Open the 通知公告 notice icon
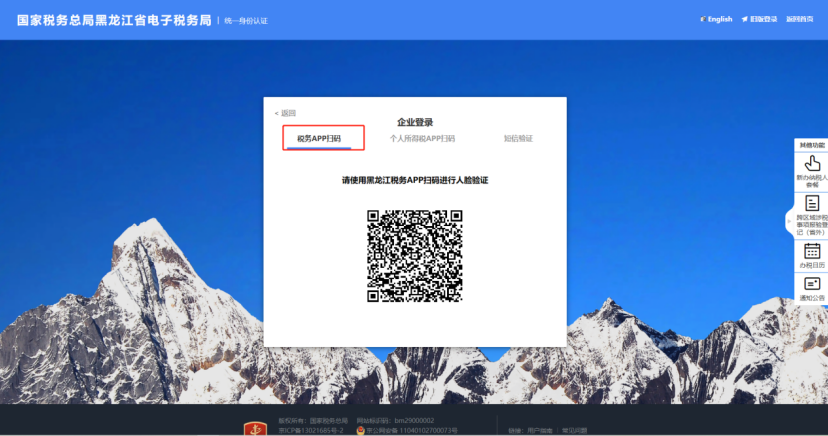828x436 pixels. (x=812, y=284)
